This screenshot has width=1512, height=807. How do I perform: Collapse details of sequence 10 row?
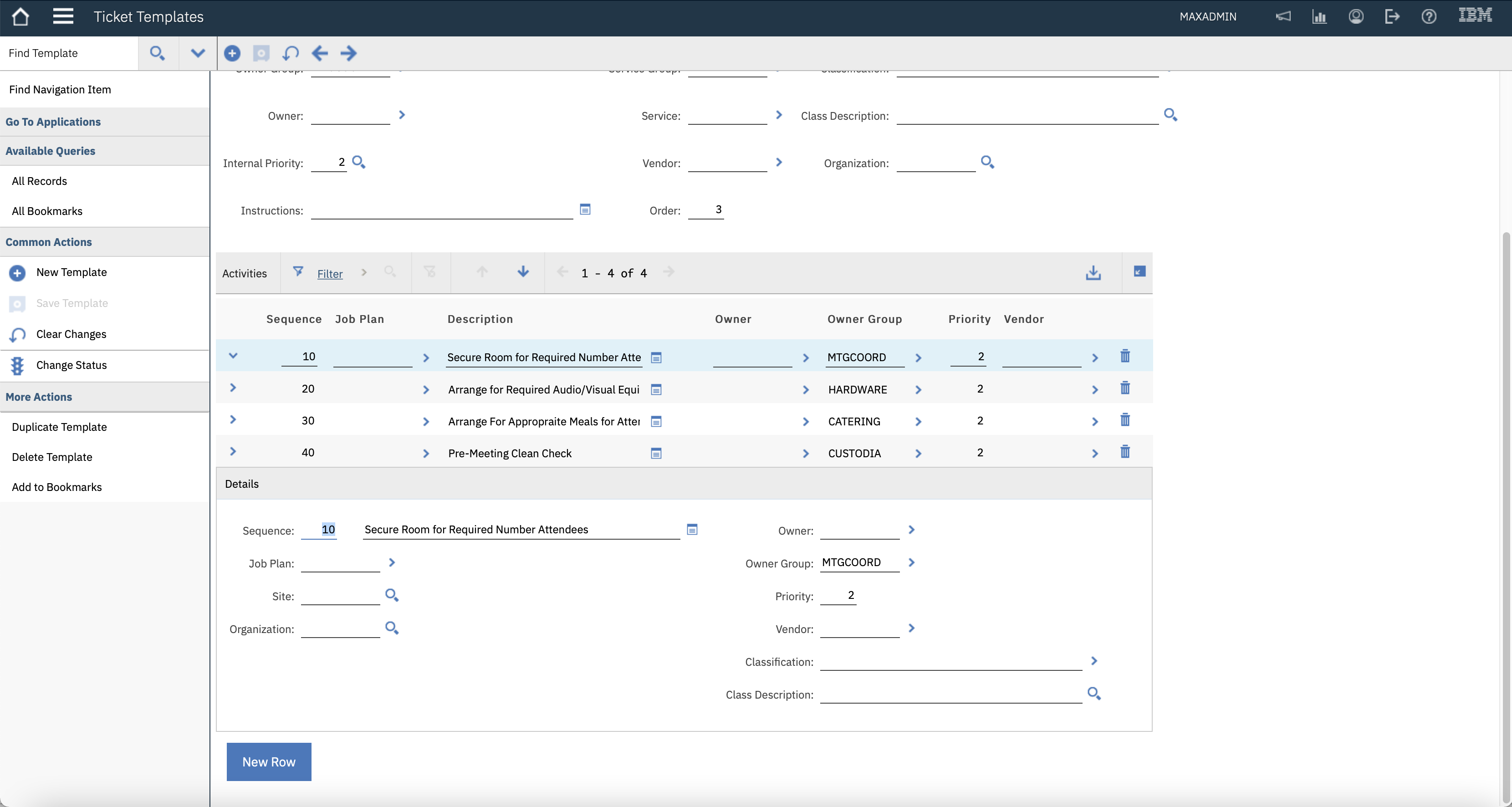233,356
